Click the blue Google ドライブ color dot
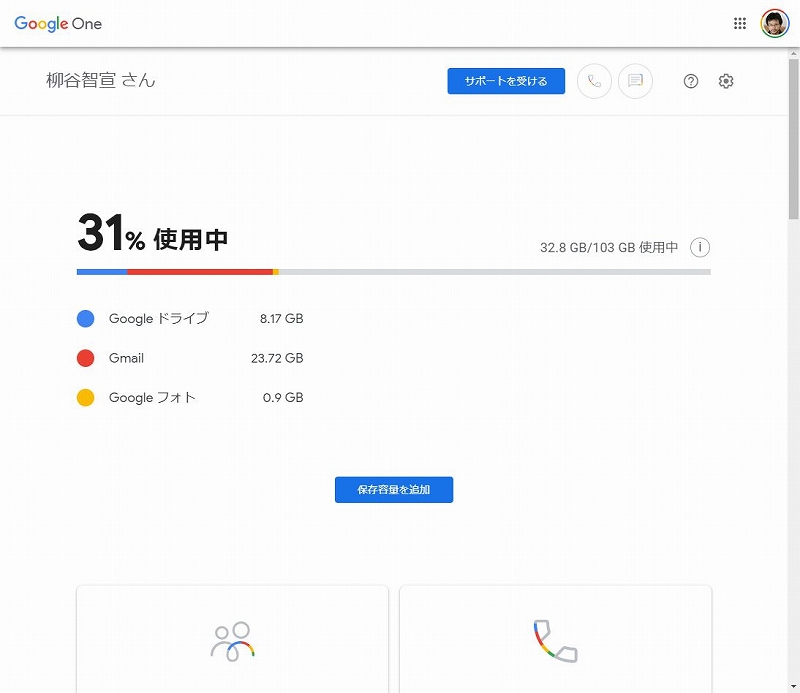The width and height of the screenshot is (800, 693). pyautogui.click(x=86, y=319)
